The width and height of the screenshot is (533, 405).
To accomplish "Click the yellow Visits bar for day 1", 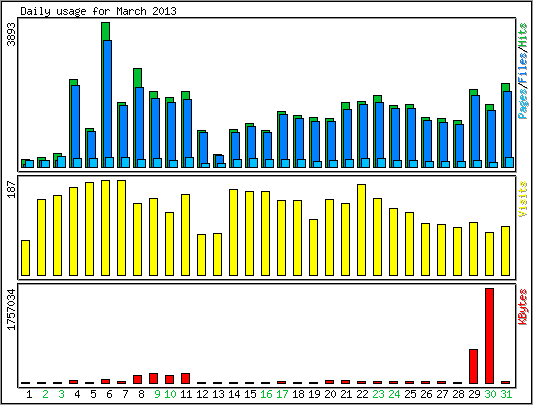I will click(25, 258).
